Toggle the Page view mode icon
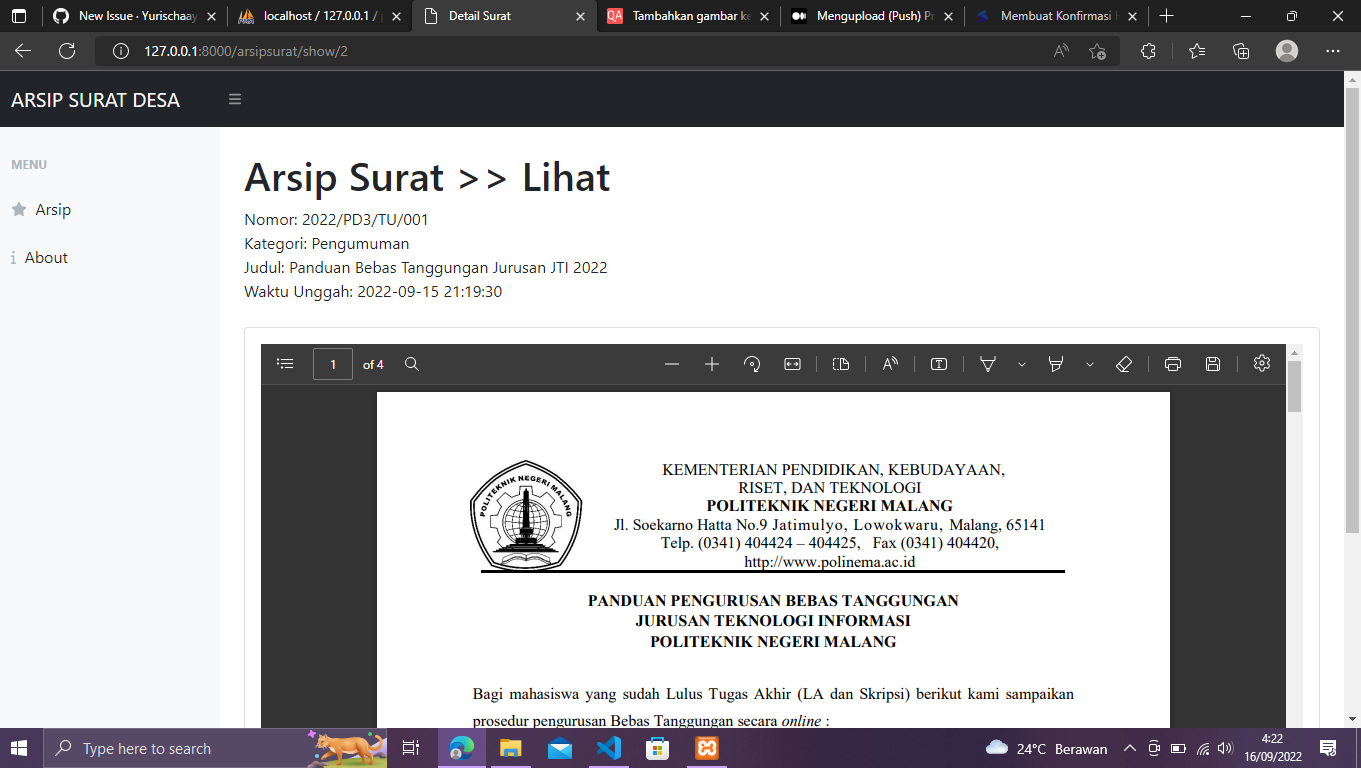 pos(840,364)
